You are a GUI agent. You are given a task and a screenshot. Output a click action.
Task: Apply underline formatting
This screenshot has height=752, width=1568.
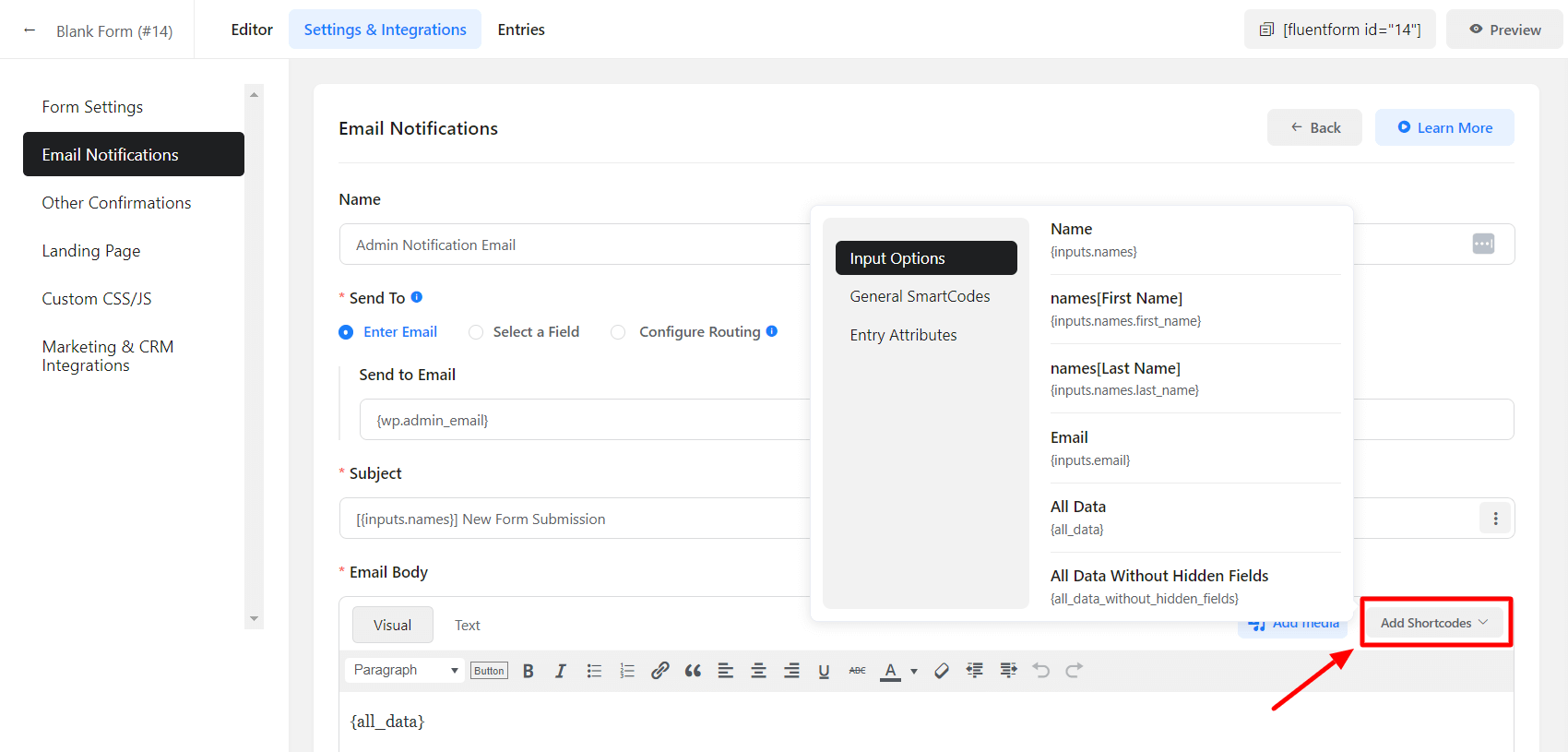coord(824,671)
